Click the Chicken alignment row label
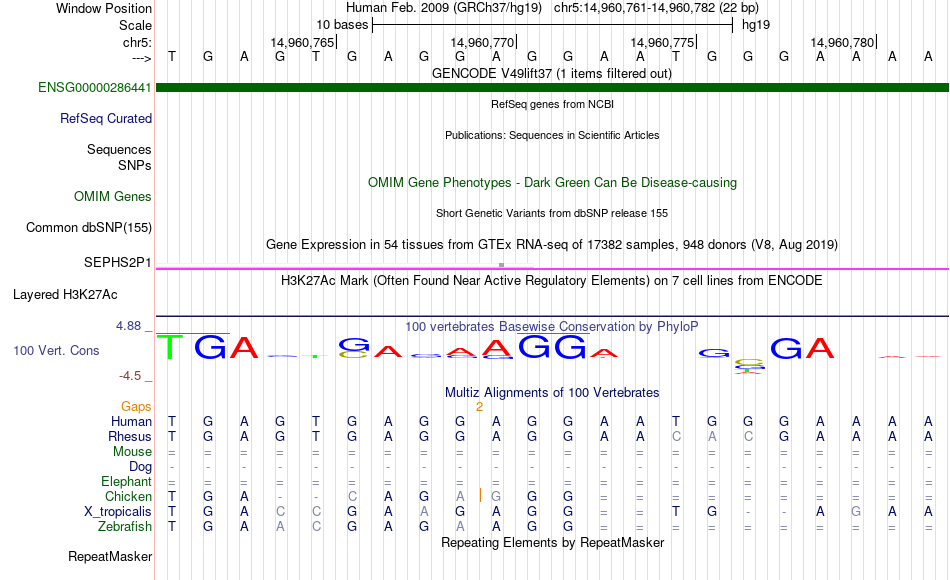The width and height of the screenshot is (950, 580). pyautogui.click(x=128, y=497)
